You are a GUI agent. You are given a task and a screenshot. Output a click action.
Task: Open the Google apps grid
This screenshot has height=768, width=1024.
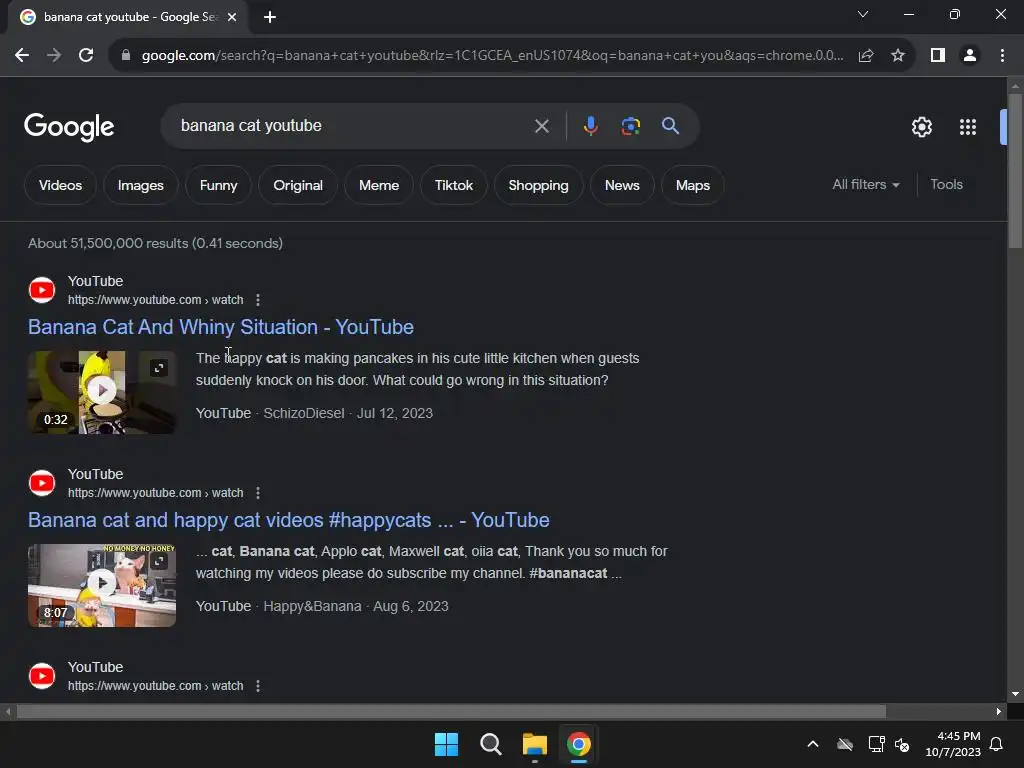click(968, 127)
